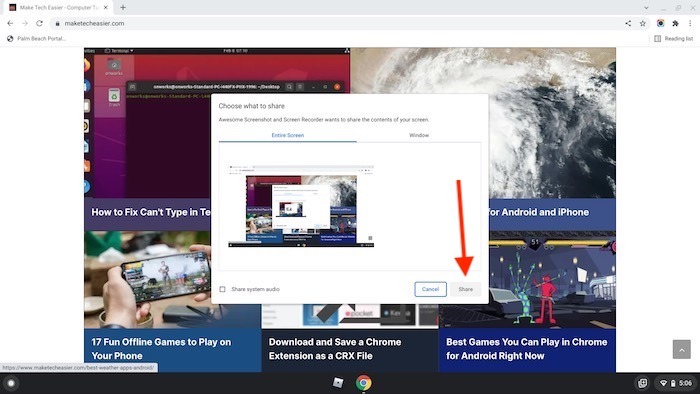
Task: Open the tab search dropdown arrow
Action: point(646,8)
